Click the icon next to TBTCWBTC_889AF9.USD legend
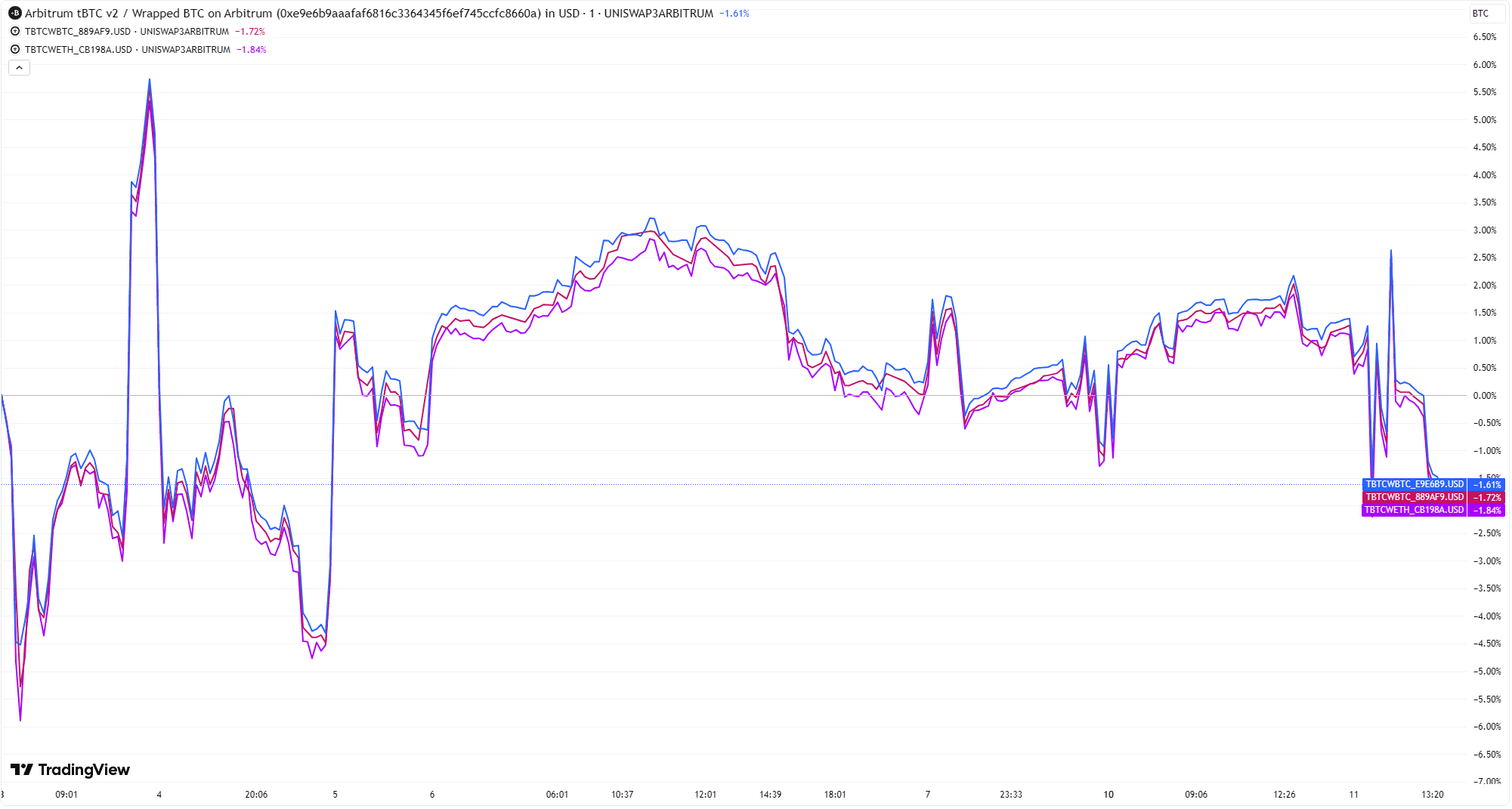 (15, 32)
